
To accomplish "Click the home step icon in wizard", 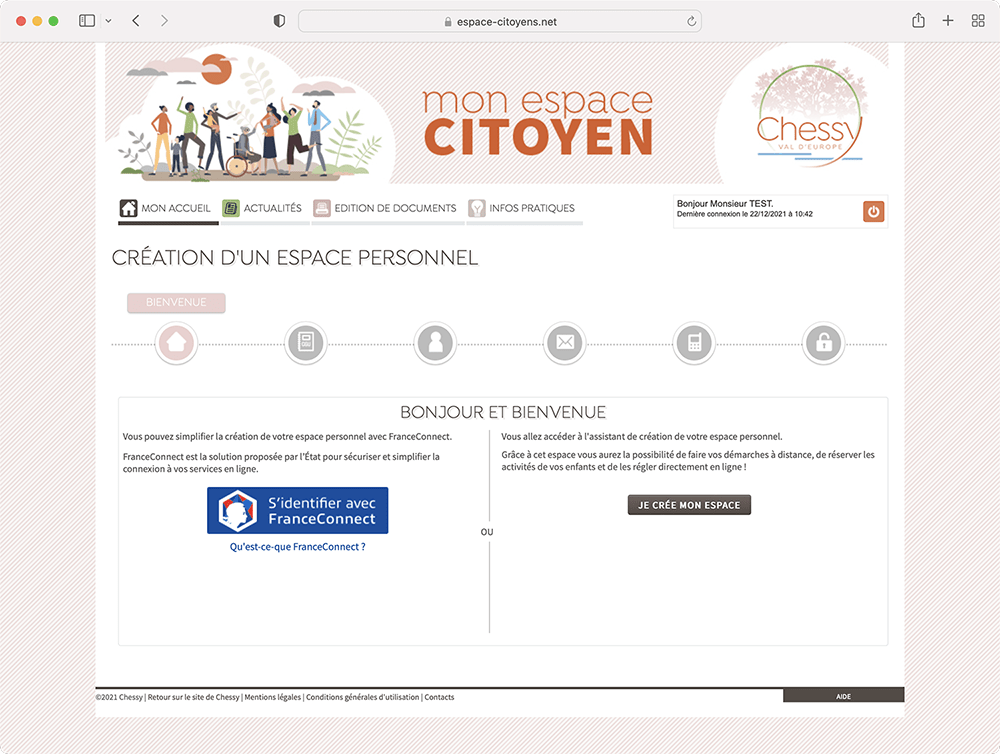I will point(176,344).
